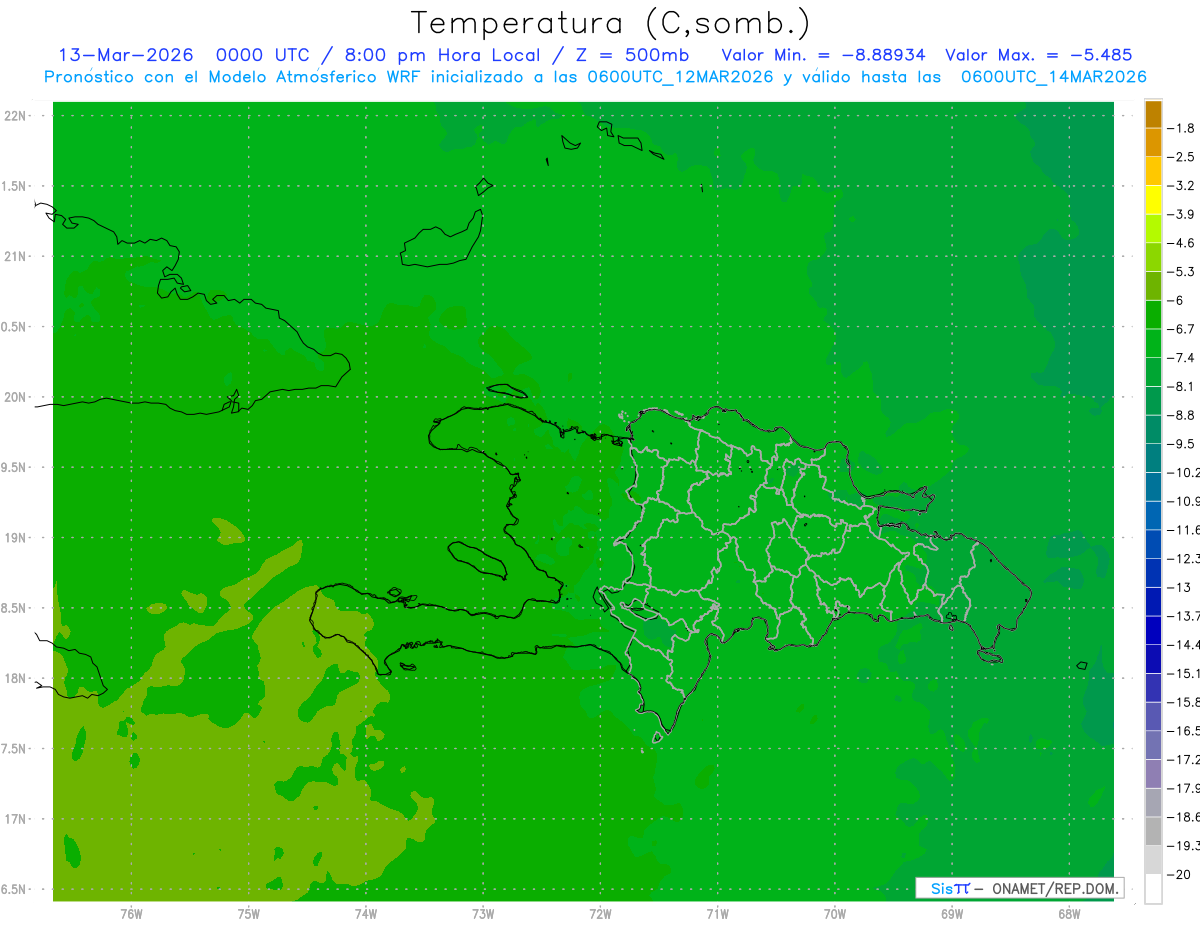Click the white swatch below -20

point(1153,889)
